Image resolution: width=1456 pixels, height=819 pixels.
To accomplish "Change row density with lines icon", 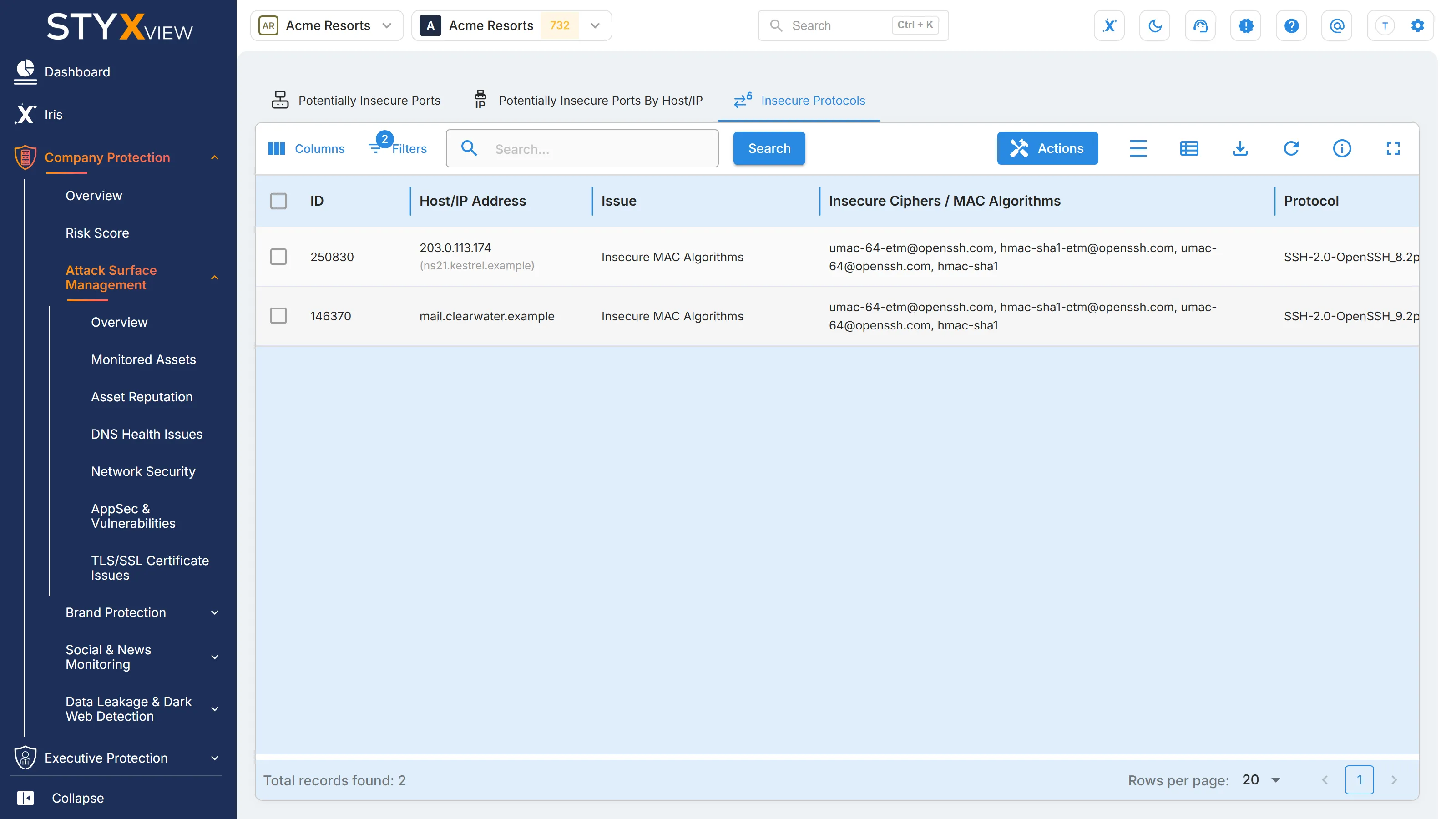I will tap(1138, 149).
